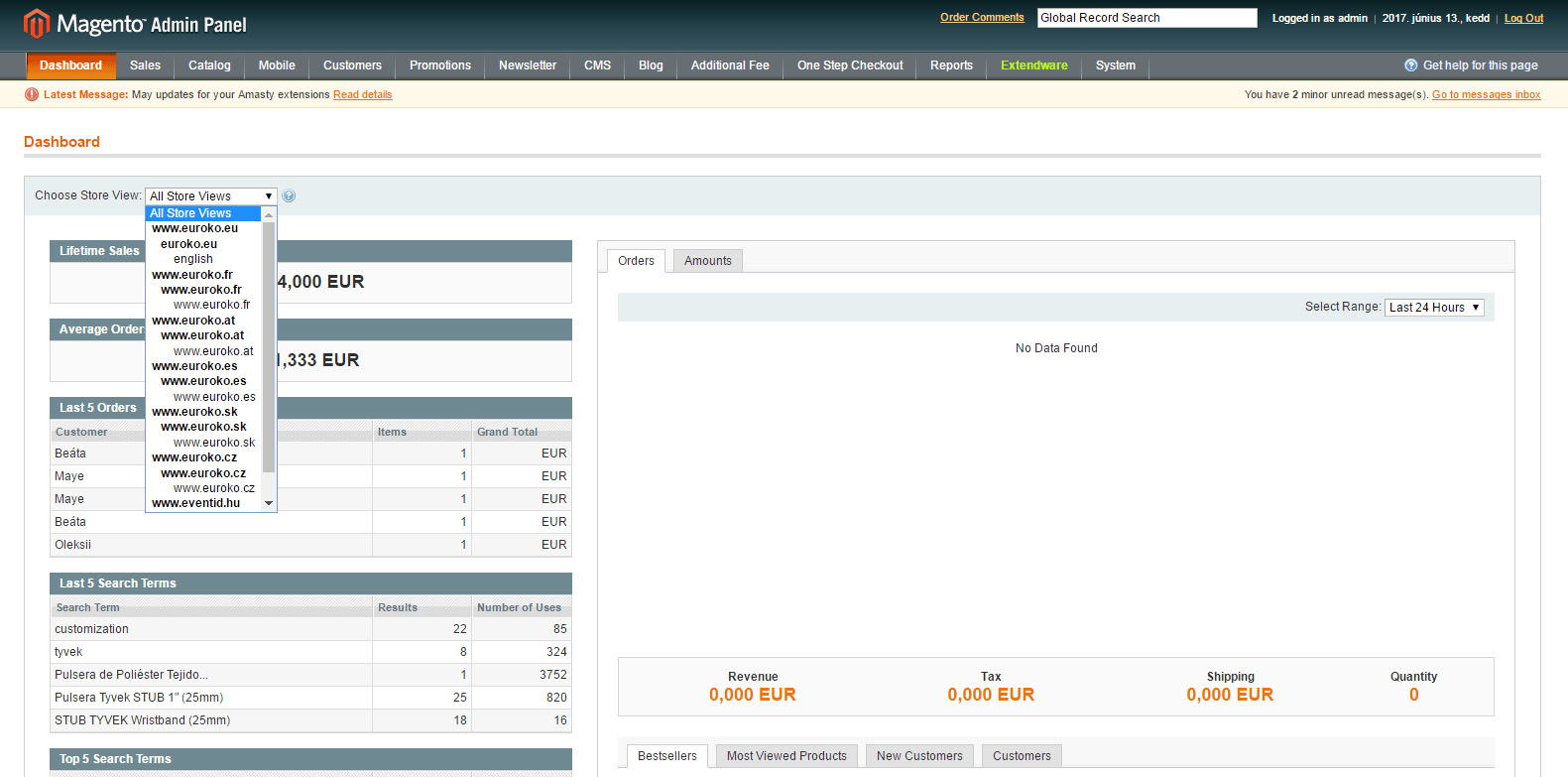Open the Extendware menu
1568x777 pixels.
pos(1034,65)
